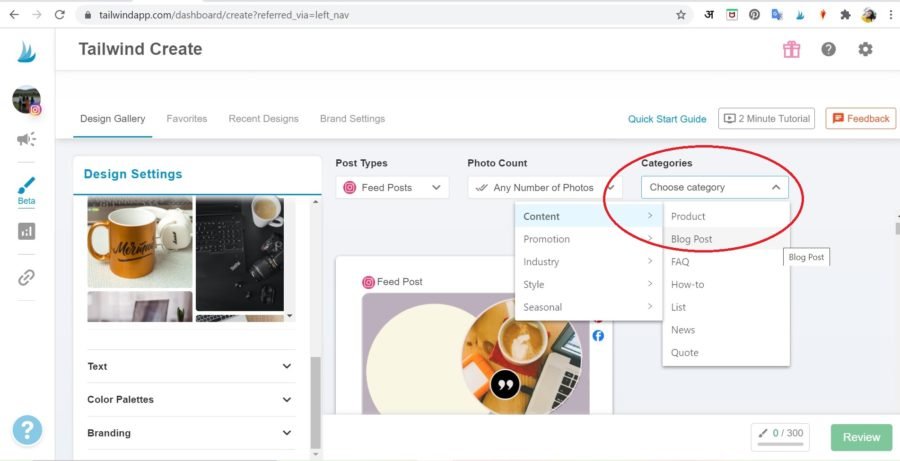Image resolution: width=900 pixels, height=461 pixels.
Task: Open the Feed Posts dropdown
Action: pos(392,187)
